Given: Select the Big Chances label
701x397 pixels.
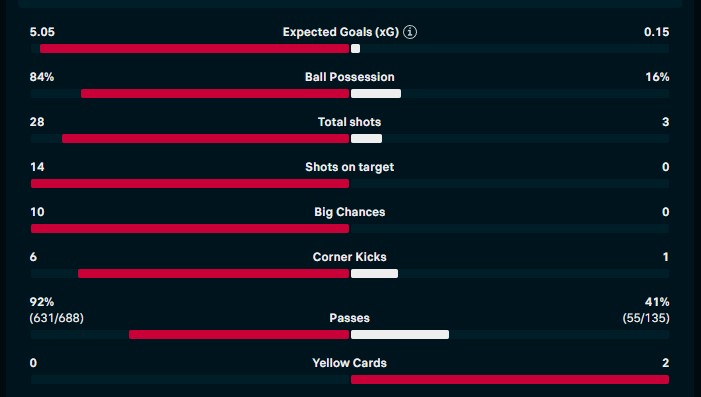Looking at the screenshot, I should click(350, 212).
